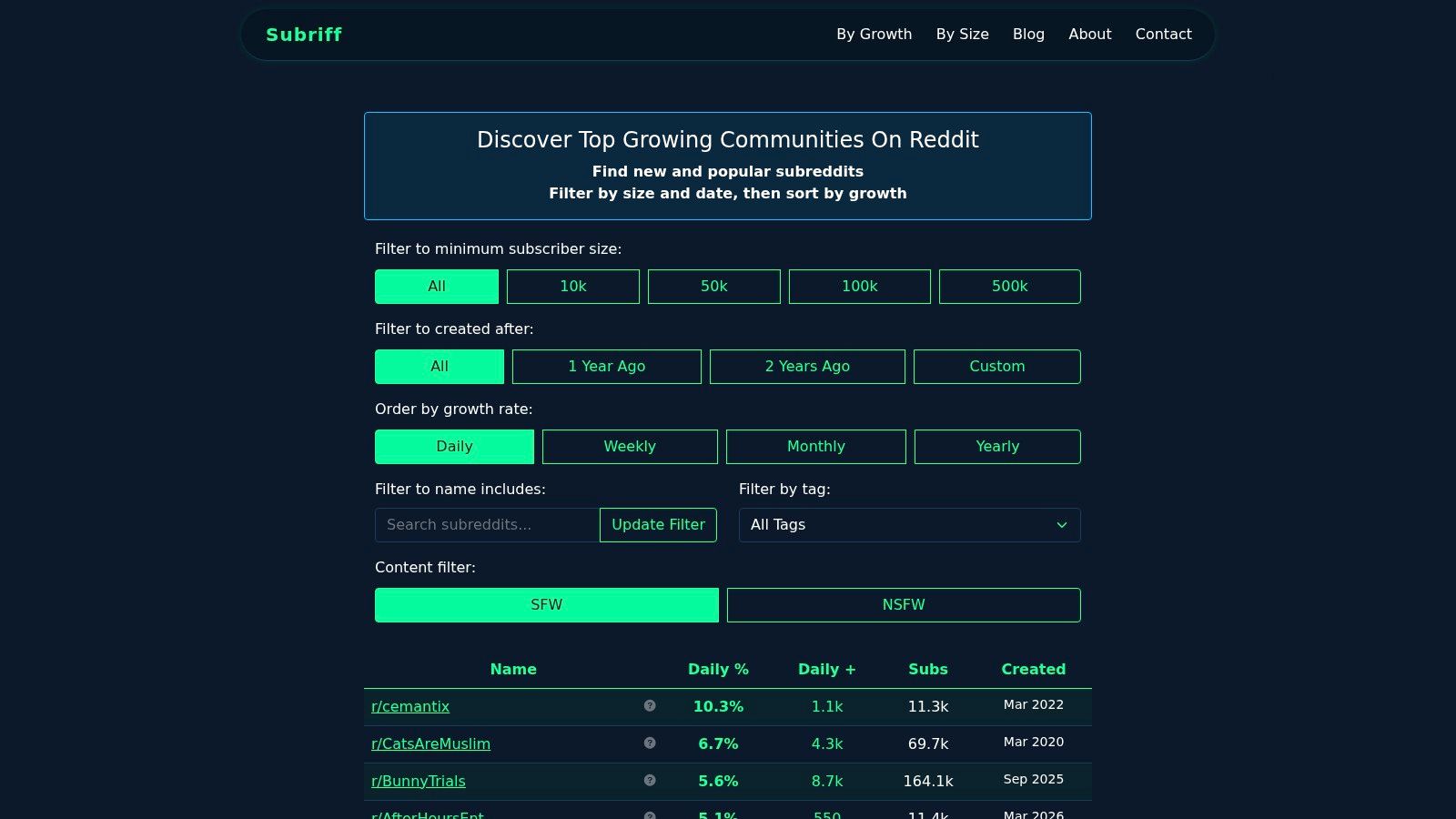The width and height of the screenshot is (1456, 819).
Task: Select the SFW content filter
Action: pos(547,605)
